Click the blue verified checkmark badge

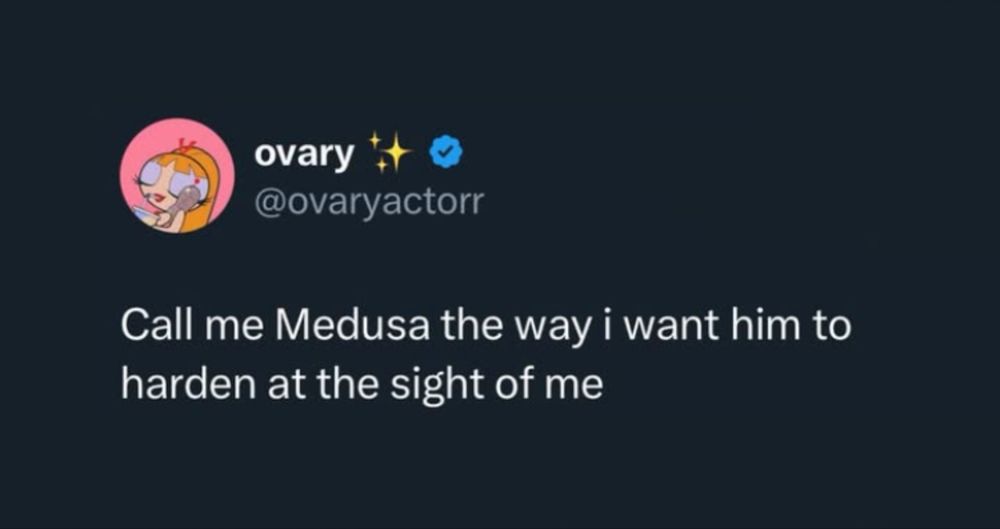447,153
